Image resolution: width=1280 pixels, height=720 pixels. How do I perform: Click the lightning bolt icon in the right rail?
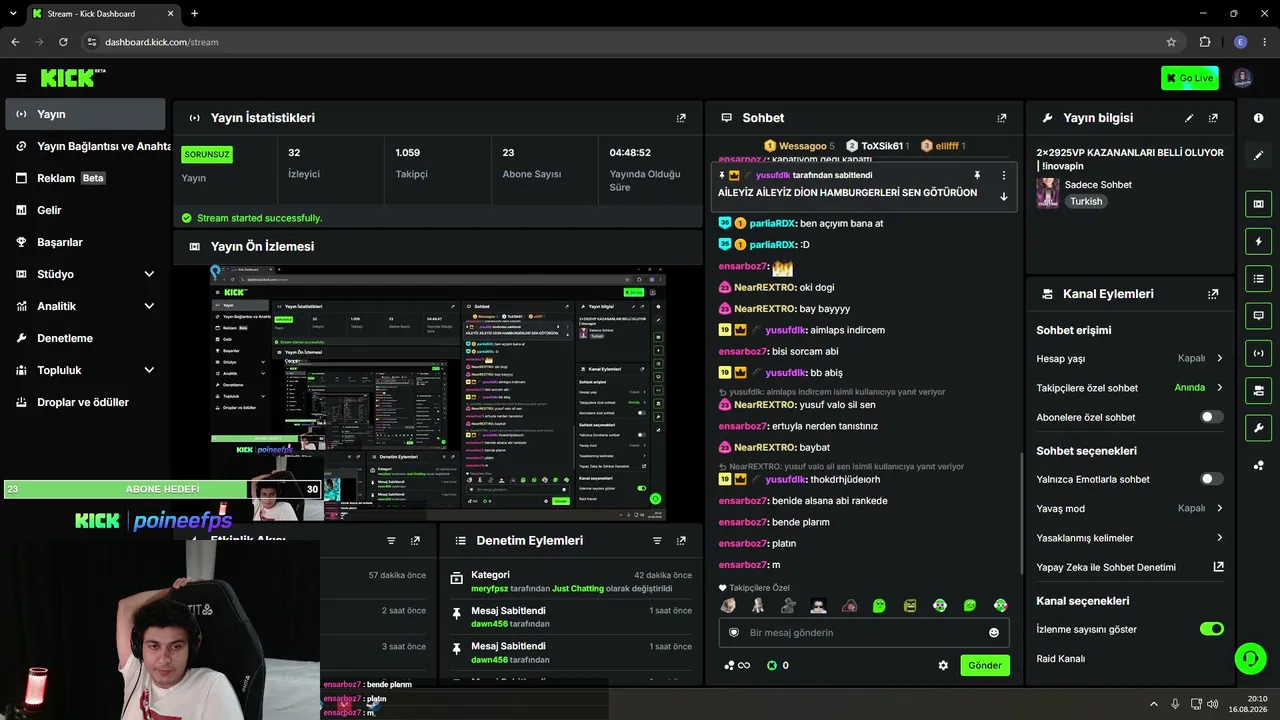pos(1258,241)
